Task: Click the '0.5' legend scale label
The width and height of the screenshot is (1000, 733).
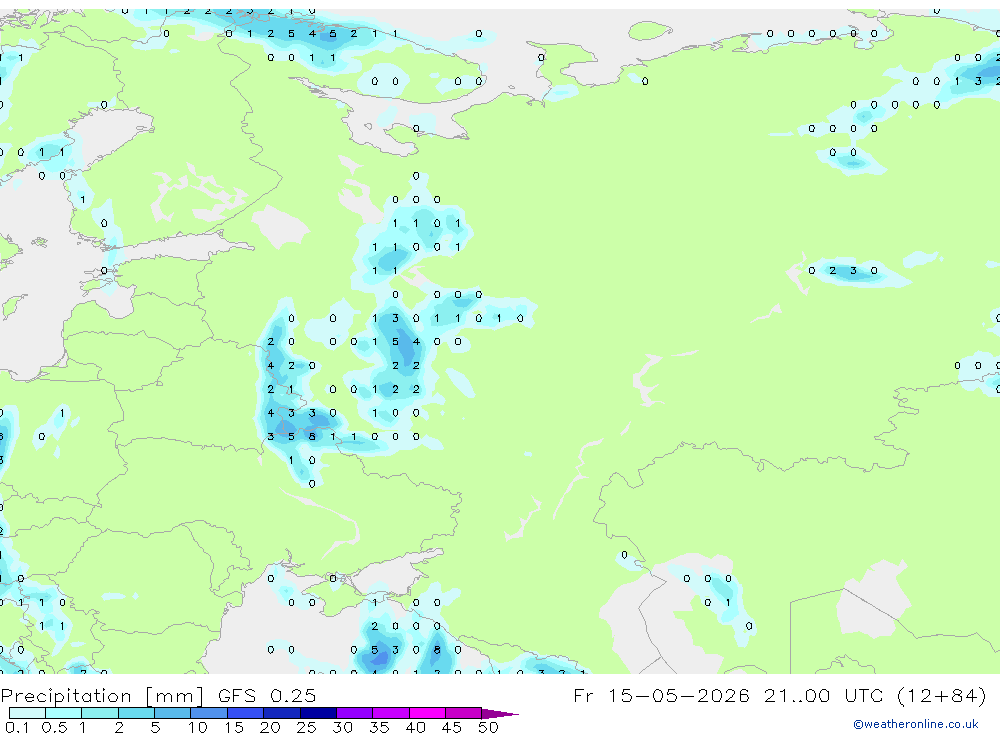Action: click(x=54, y=727)
